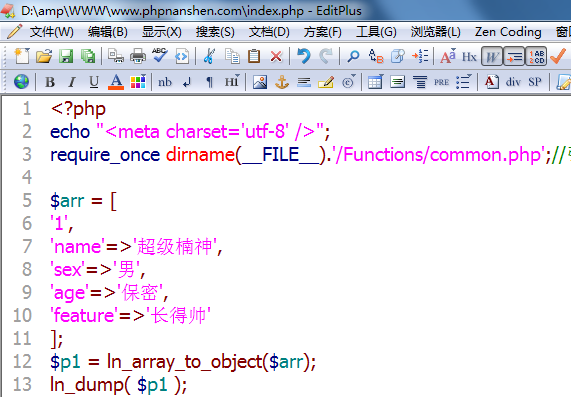Image resolution: width=571 pixels, height=397 pixels.
Task: Toggle Word Wrap with the W button
Action: pyautogui.click(x=492, y=56)
